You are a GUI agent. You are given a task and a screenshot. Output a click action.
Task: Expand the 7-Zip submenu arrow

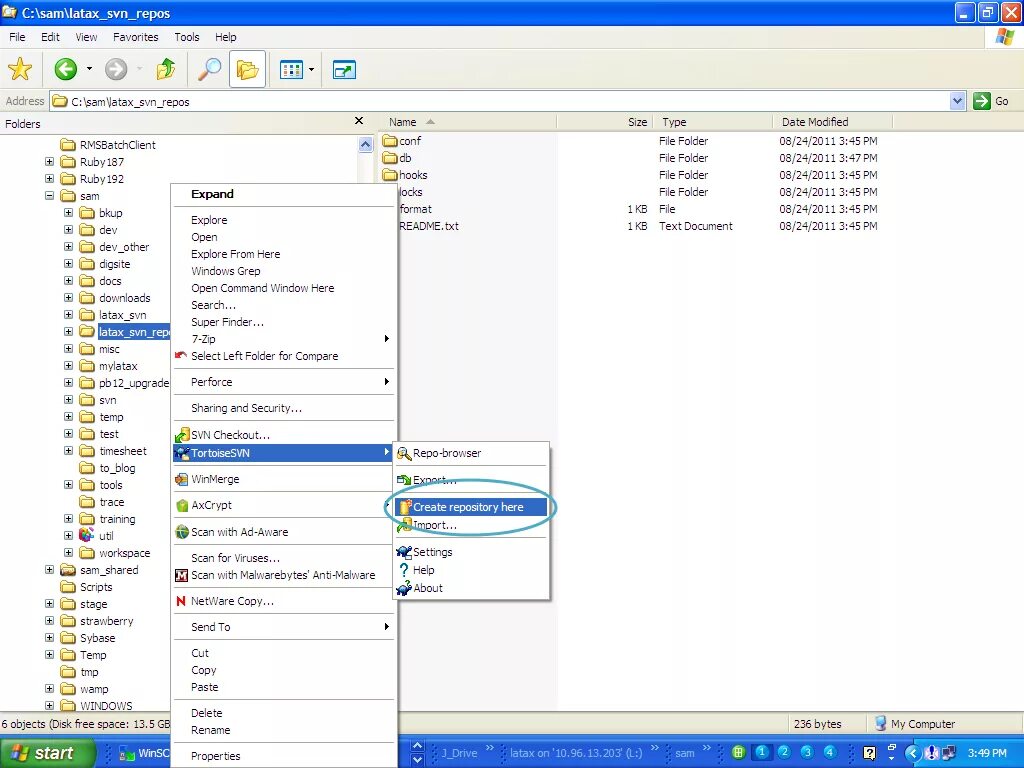(387, 339)
